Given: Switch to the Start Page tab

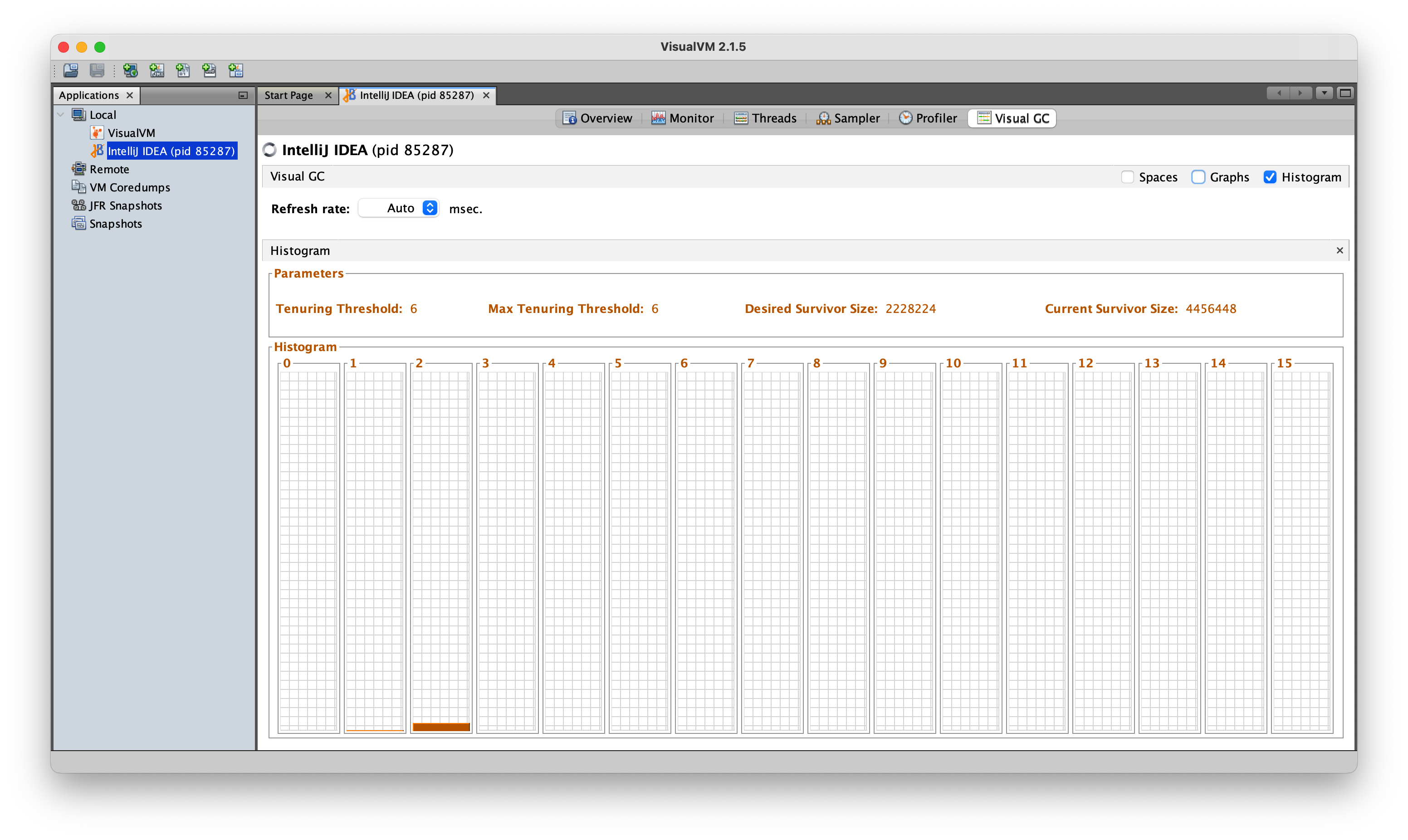Looking at the screenshot, I should click(x=288, y=95).
